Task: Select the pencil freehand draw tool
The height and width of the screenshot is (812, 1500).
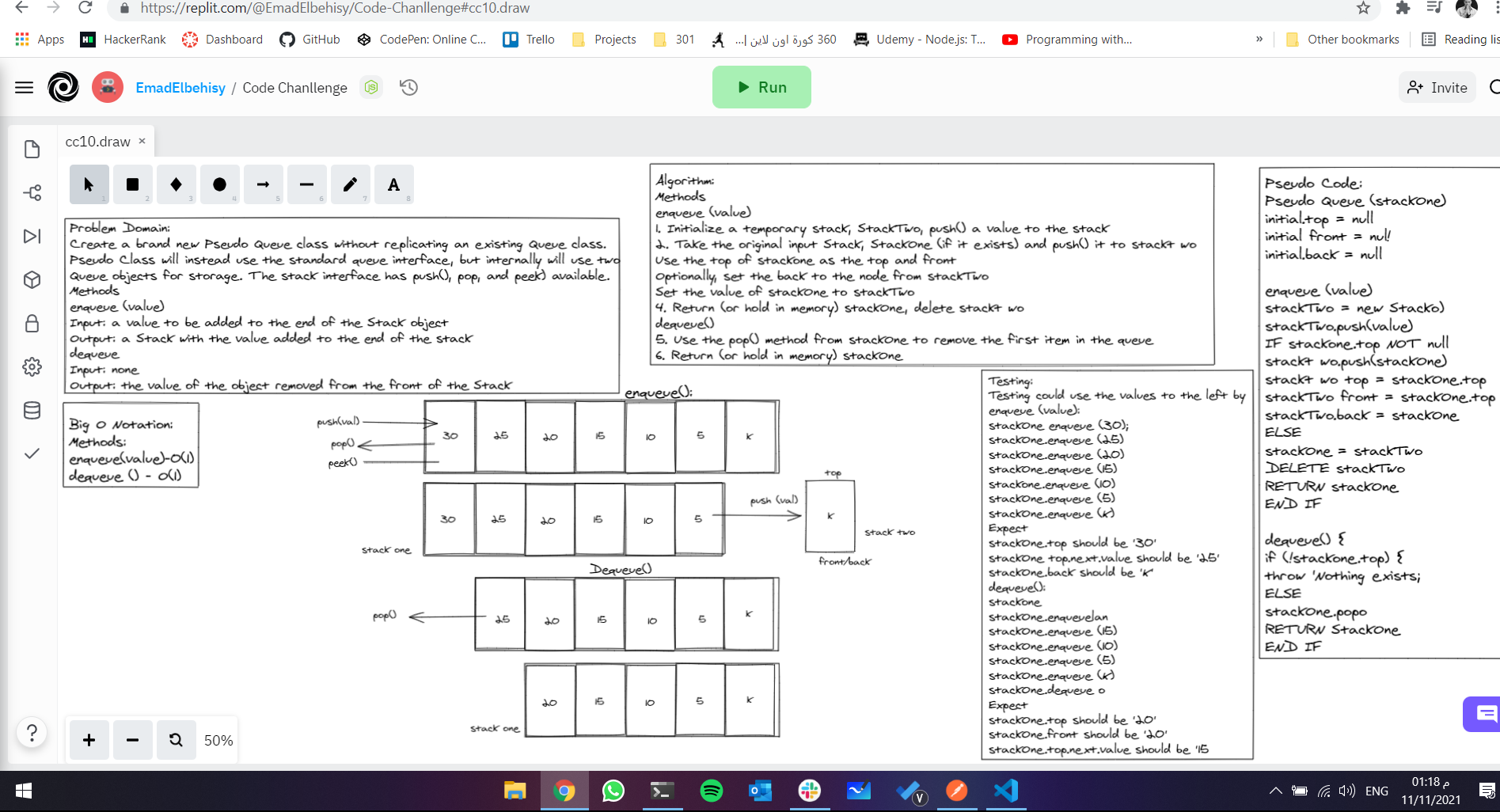Action: click(350, 184)
